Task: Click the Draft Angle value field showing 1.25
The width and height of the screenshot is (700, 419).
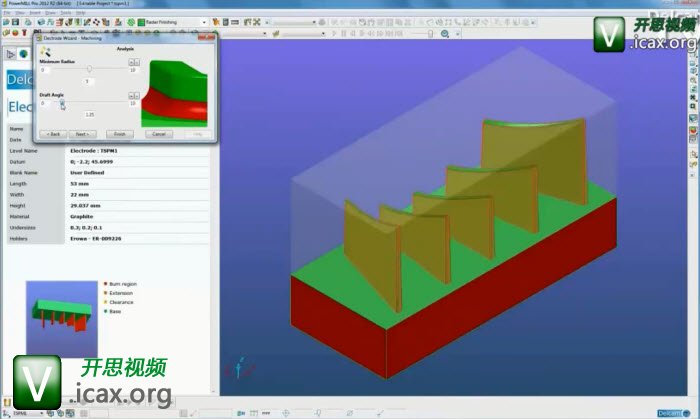Action: (x=90, y=115)
